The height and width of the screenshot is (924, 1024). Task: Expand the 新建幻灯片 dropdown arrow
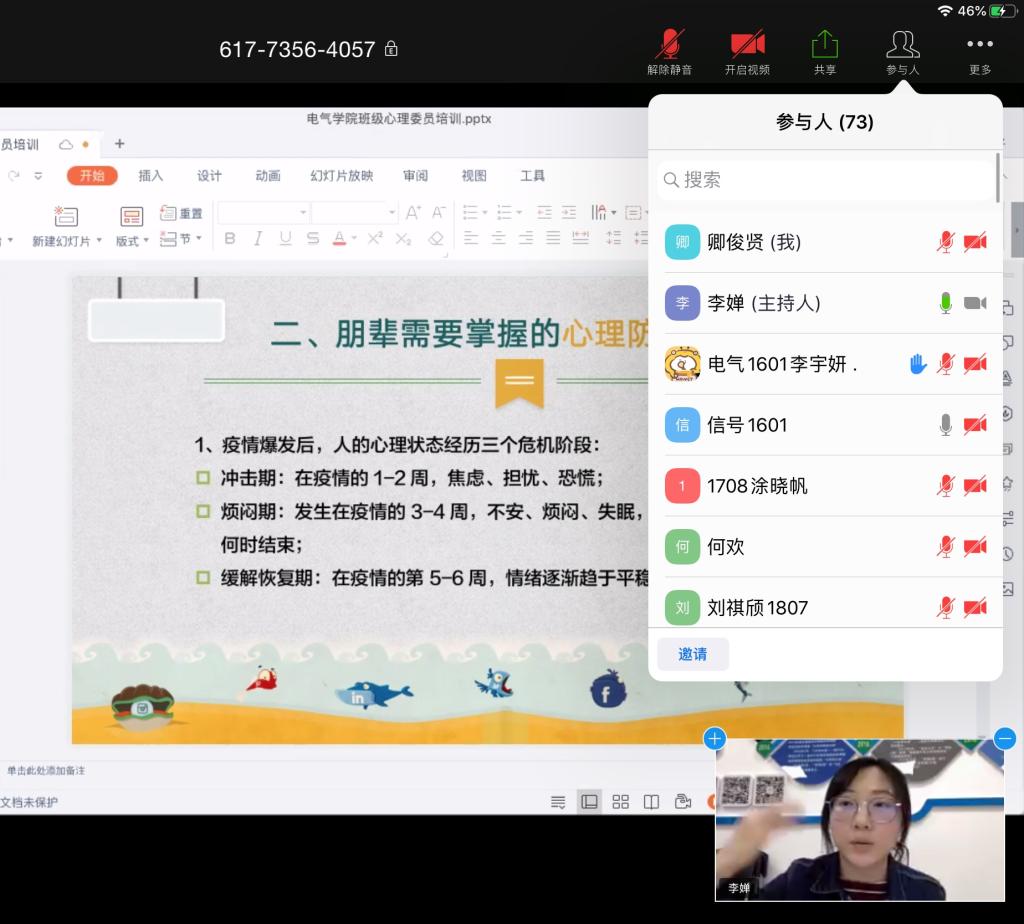click(x=98, y=241)
